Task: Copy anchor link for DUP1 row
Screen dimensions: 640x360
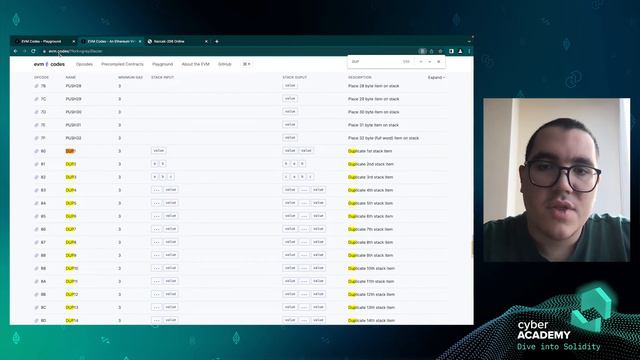Action: (36, 151)
